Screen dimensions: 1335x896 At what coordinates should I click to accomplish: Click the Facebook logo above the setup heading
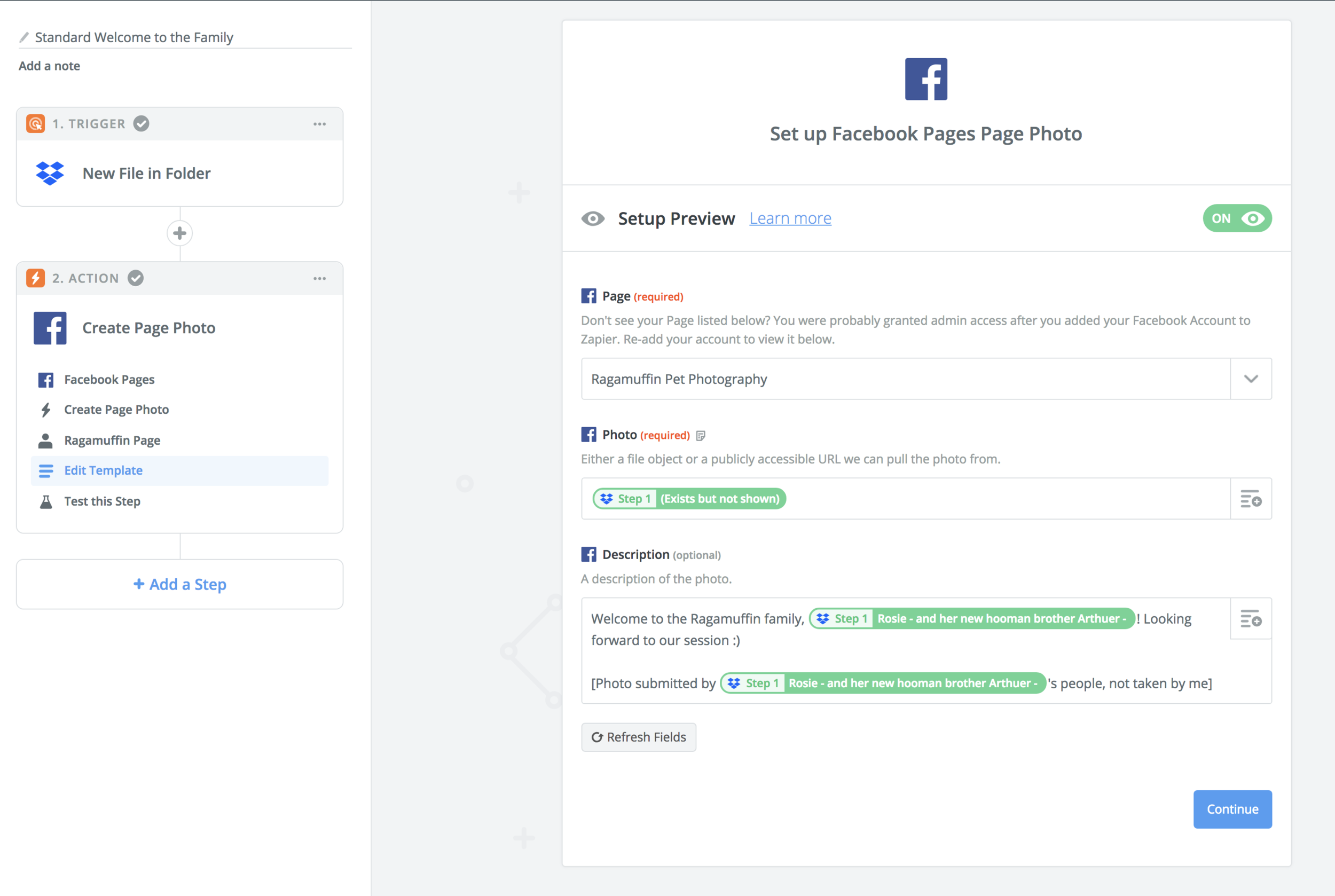click(926, 79)
